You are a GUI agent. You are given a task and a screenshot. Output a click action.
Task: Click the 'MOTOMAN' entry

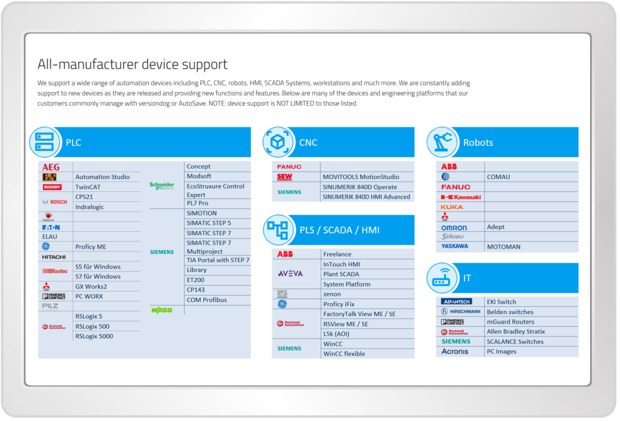coord(503,247)
